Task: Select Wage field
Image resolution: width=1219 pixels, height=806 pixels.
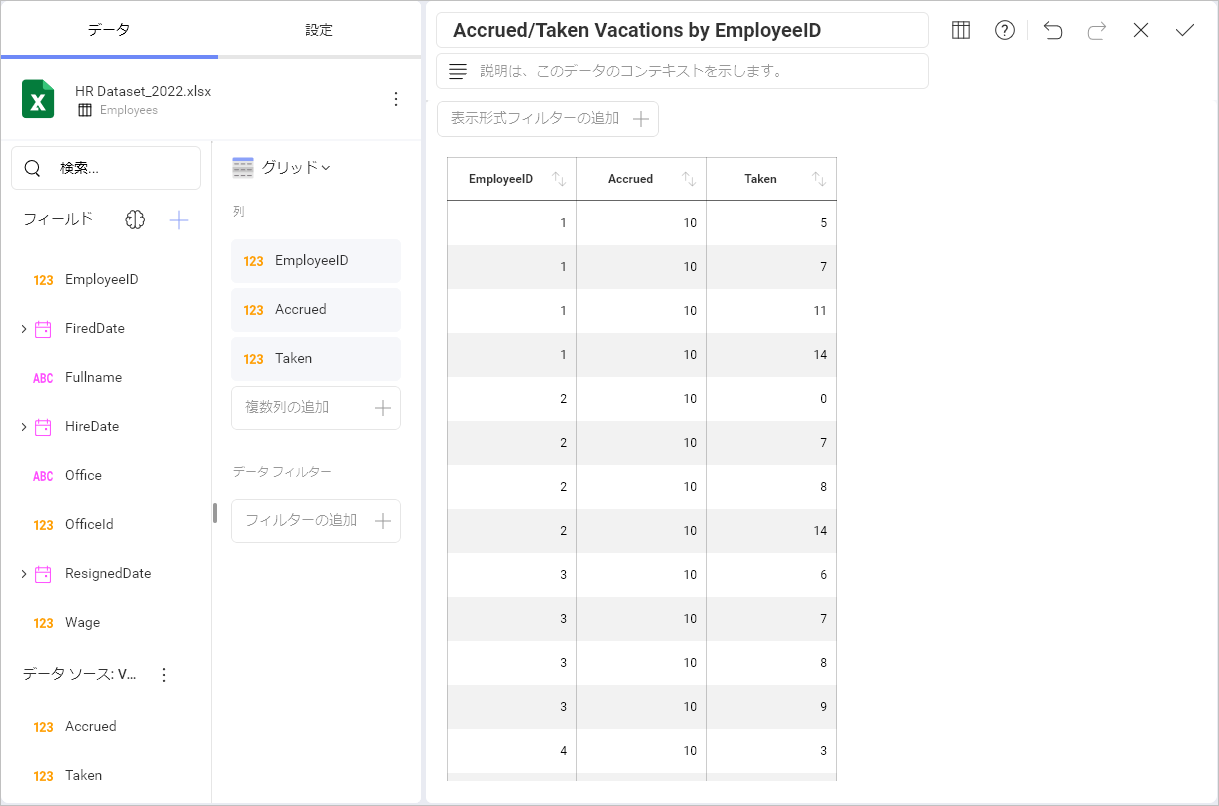Action: point(82,623)
